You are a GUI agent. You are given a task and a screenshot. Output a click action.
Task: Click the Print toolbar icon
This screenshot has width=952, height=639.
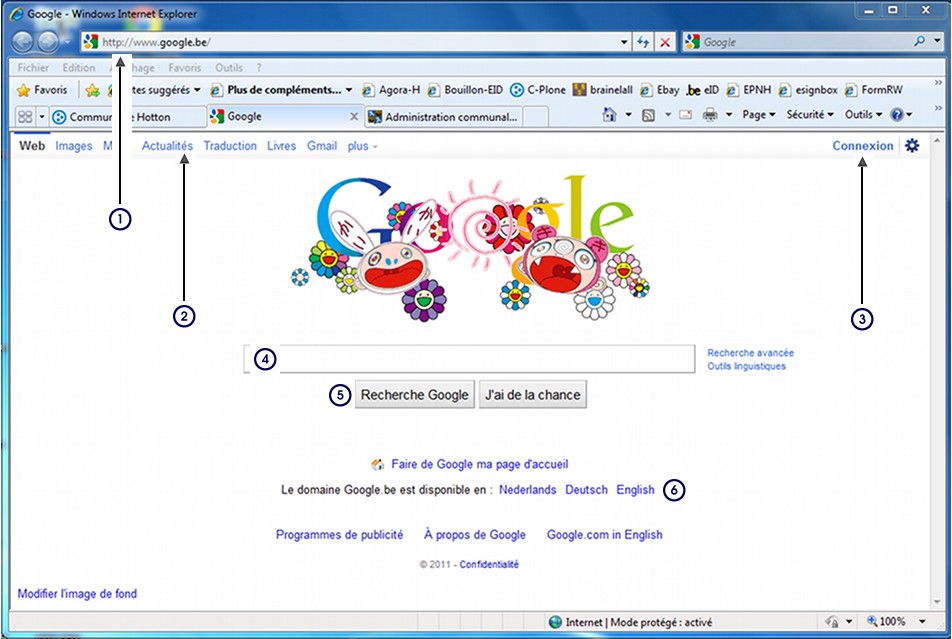pyautogui.click(x=709, y=115)
